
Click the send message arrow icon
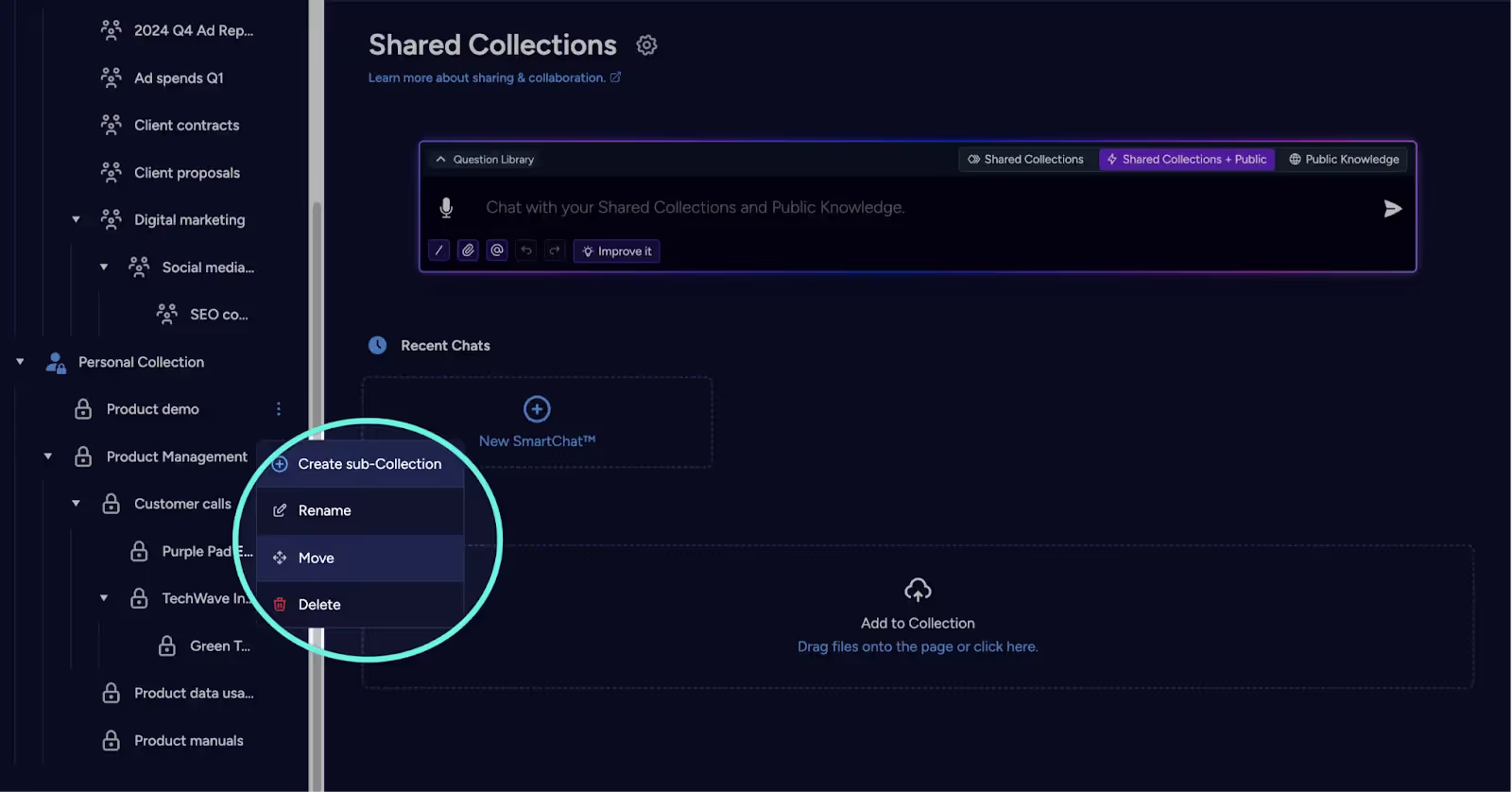coord(1392,209)
